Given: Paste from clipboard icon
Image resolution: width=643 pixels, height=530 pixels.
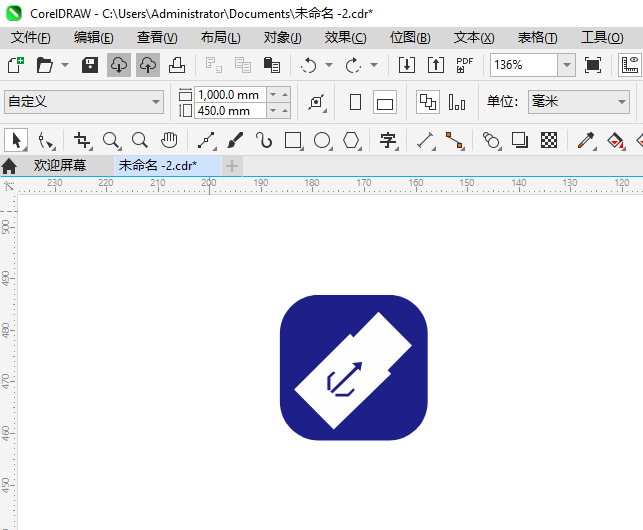Looking at the screenshot, I should tap(271, 65).
